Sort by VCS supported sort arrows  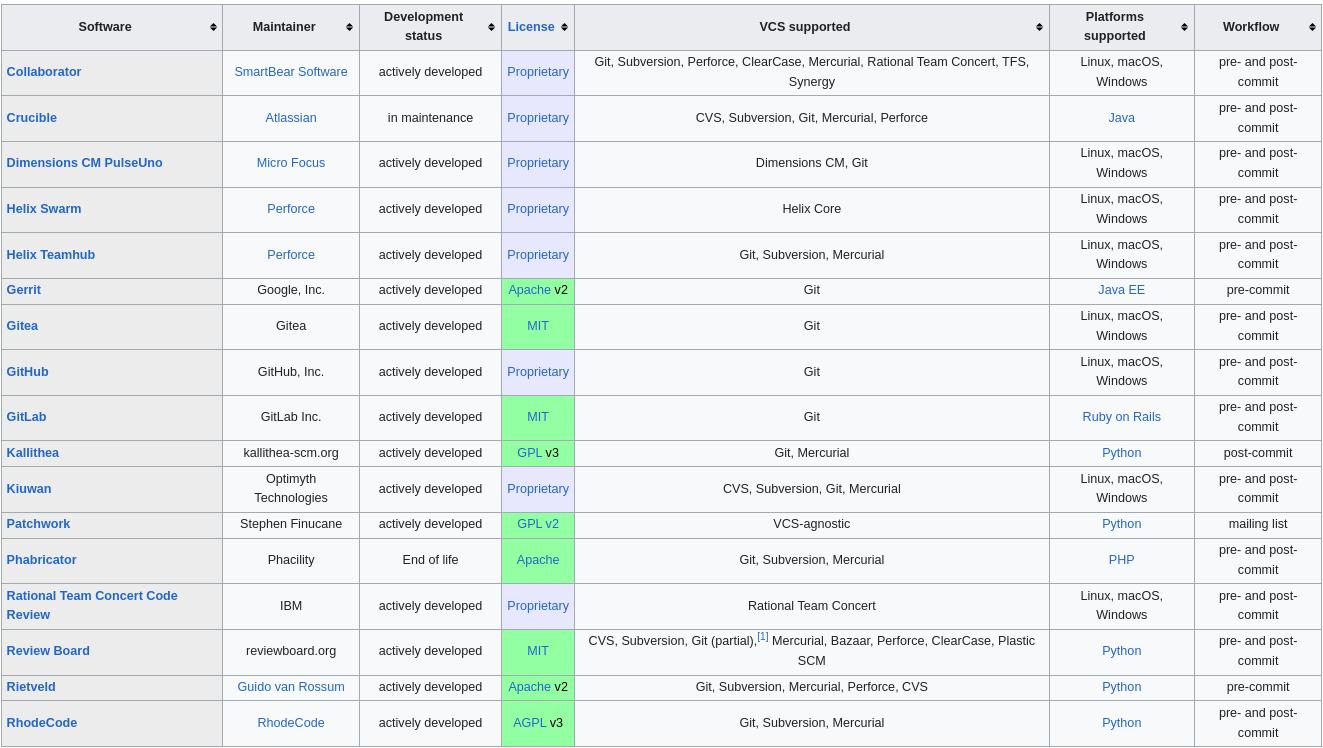(1039, 27)
